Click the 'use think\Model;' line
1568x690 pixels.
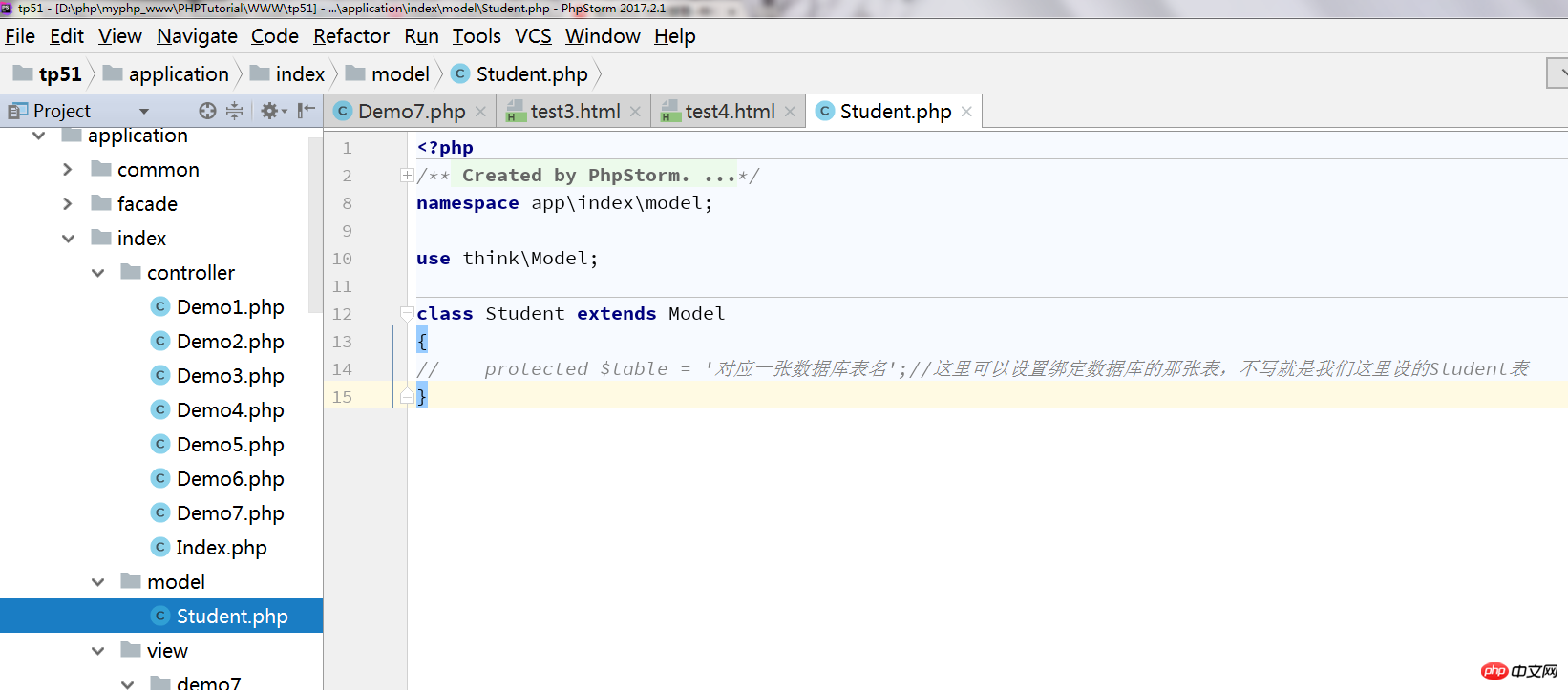pos(507,258)
